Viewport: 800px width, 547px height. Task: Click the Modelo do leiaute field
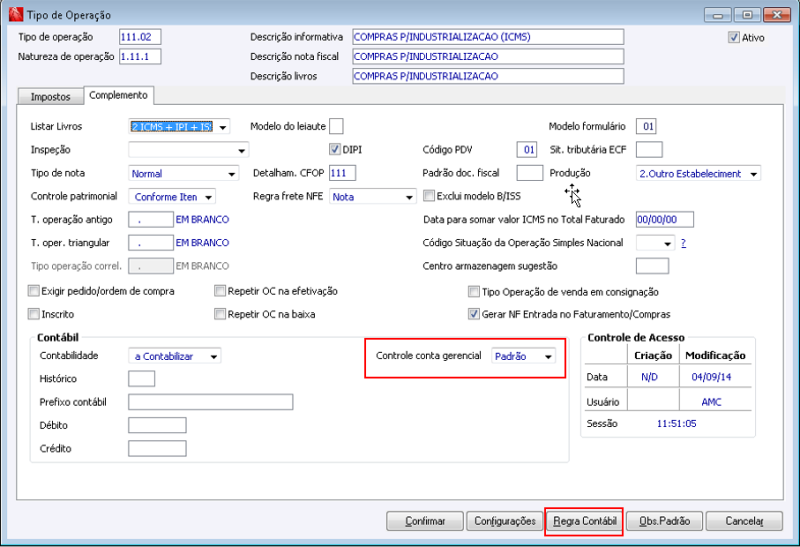coord(336,126)
